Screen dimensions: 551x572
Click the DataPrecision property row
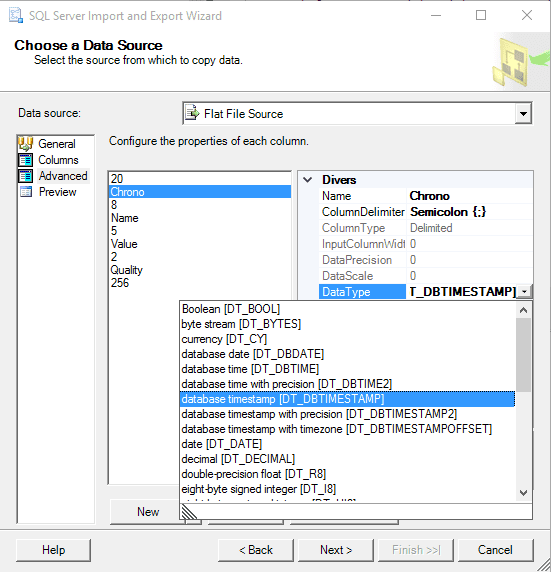[x=425, y=260]
